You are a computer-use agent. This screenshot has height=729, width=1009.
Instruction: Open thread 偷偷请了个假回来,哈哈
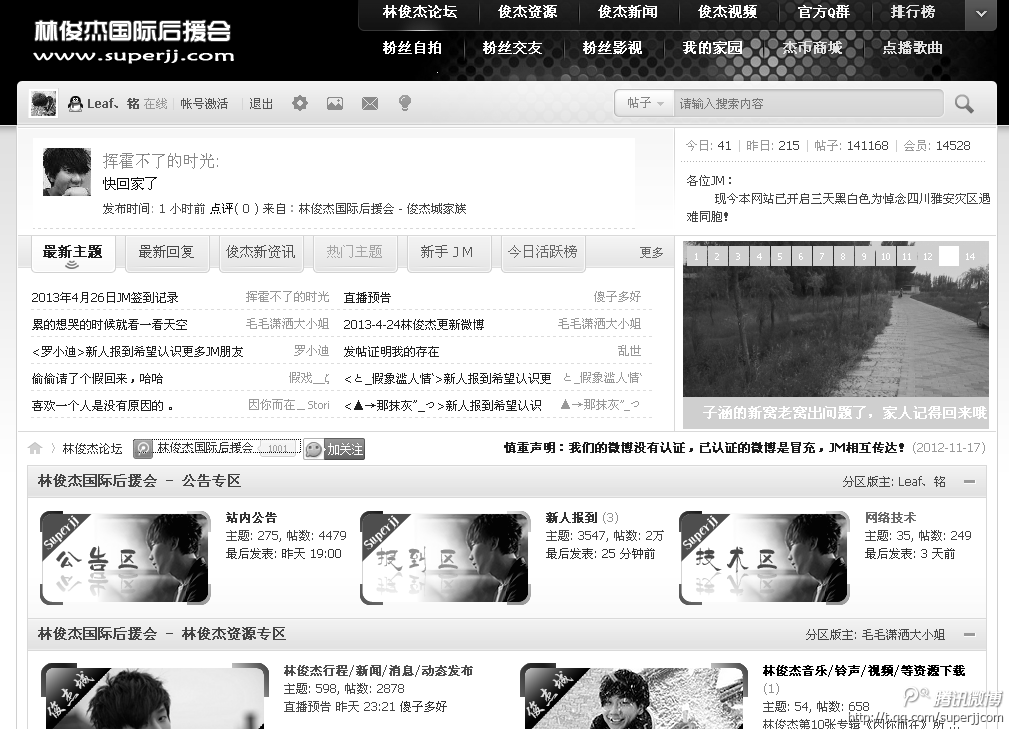pos(97,378)
